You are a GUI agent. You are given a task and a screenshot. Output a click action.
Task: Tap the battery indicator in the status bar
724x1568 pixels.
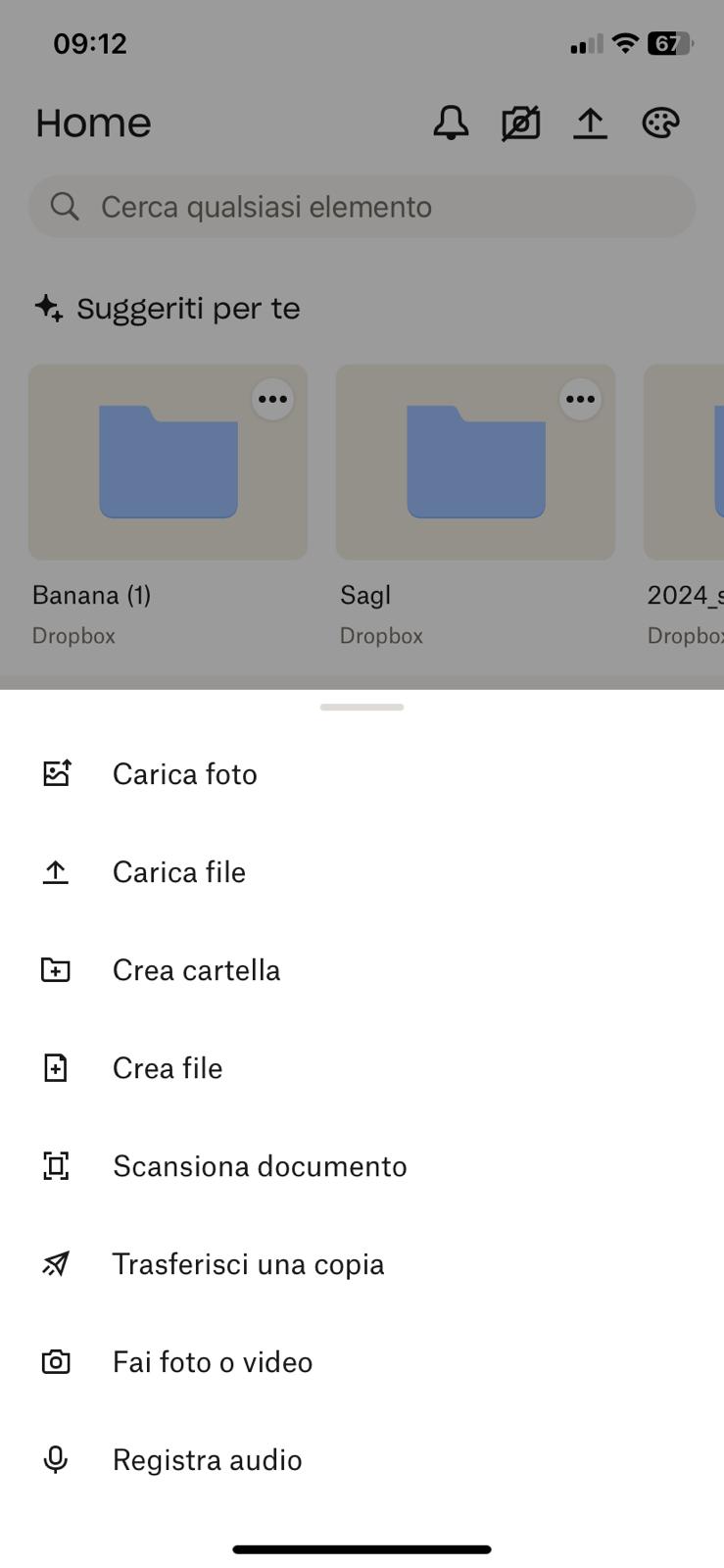pos(669,42)
